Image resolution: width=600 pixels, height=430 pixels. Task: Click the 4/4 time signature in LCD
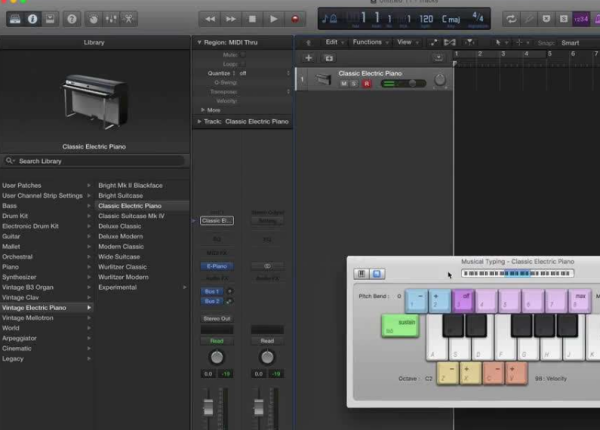point(478,18)
